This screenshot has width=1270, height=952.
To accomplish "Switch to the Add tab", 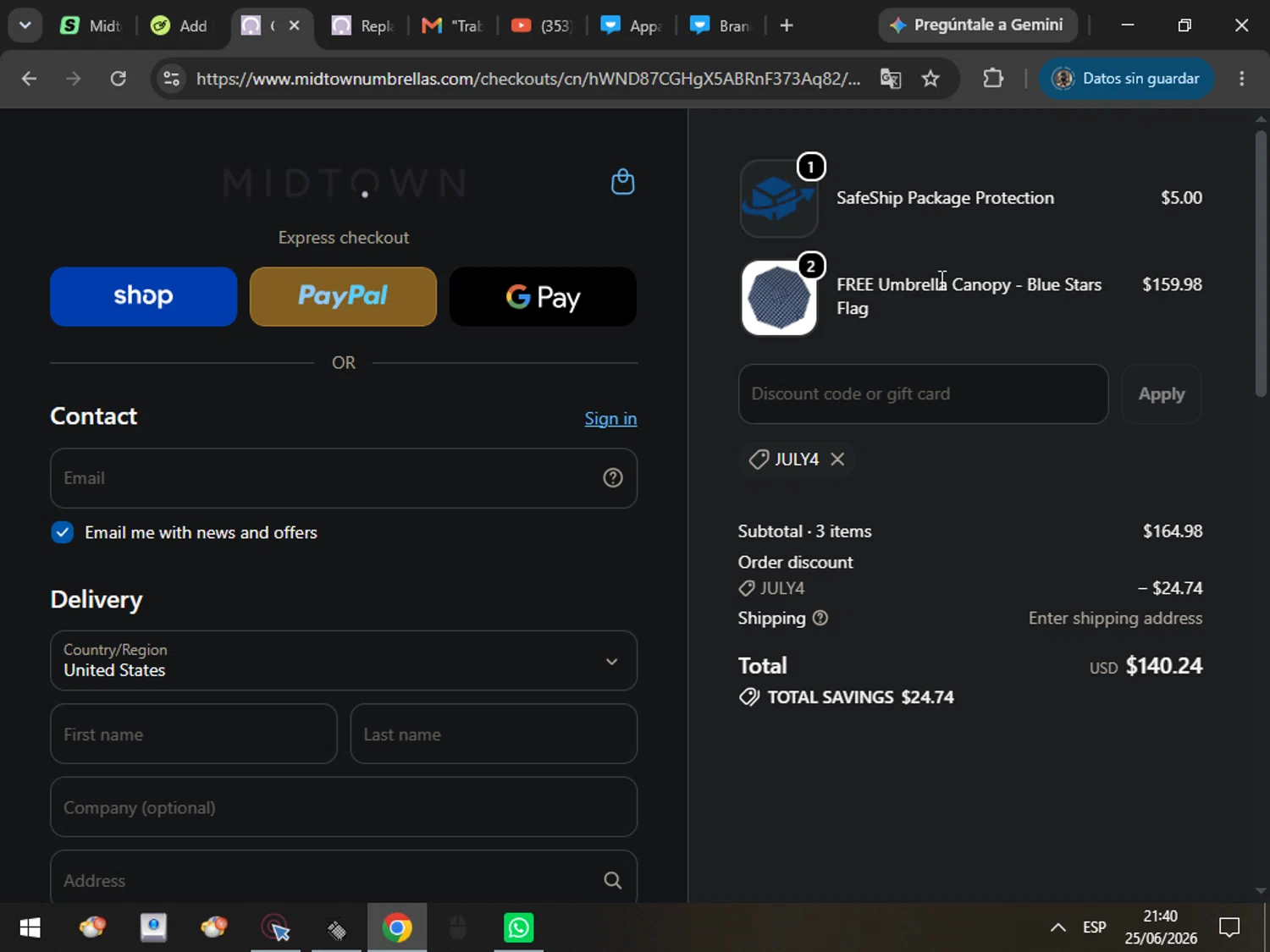I will point(180,25).
